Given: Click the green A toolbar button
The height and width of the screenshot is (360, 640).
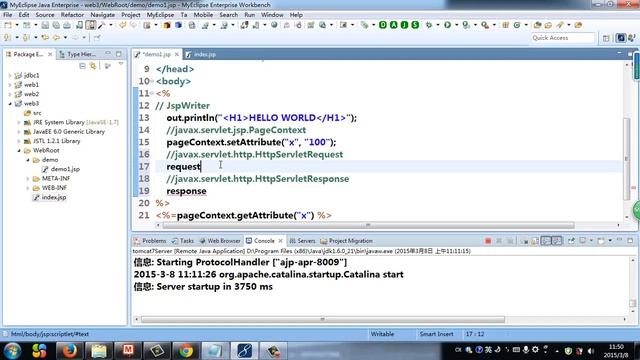Looking at the screenshot, I should coord(393,25).
